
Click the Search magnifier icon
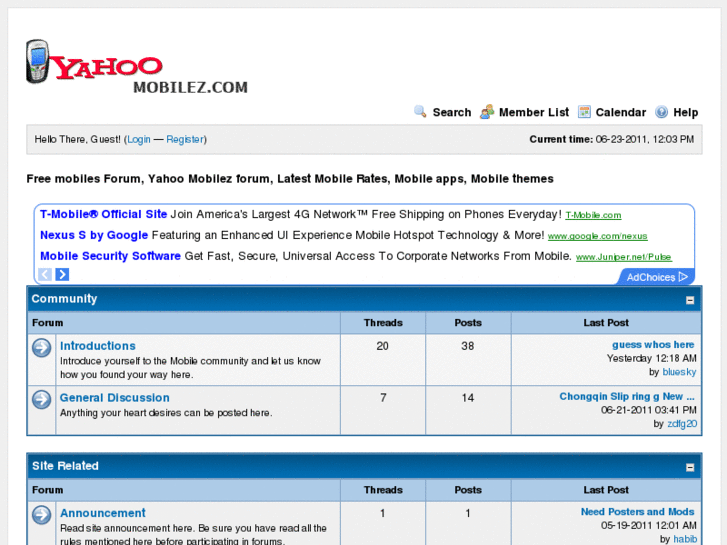pyautogui.click(x=420, y=112)
